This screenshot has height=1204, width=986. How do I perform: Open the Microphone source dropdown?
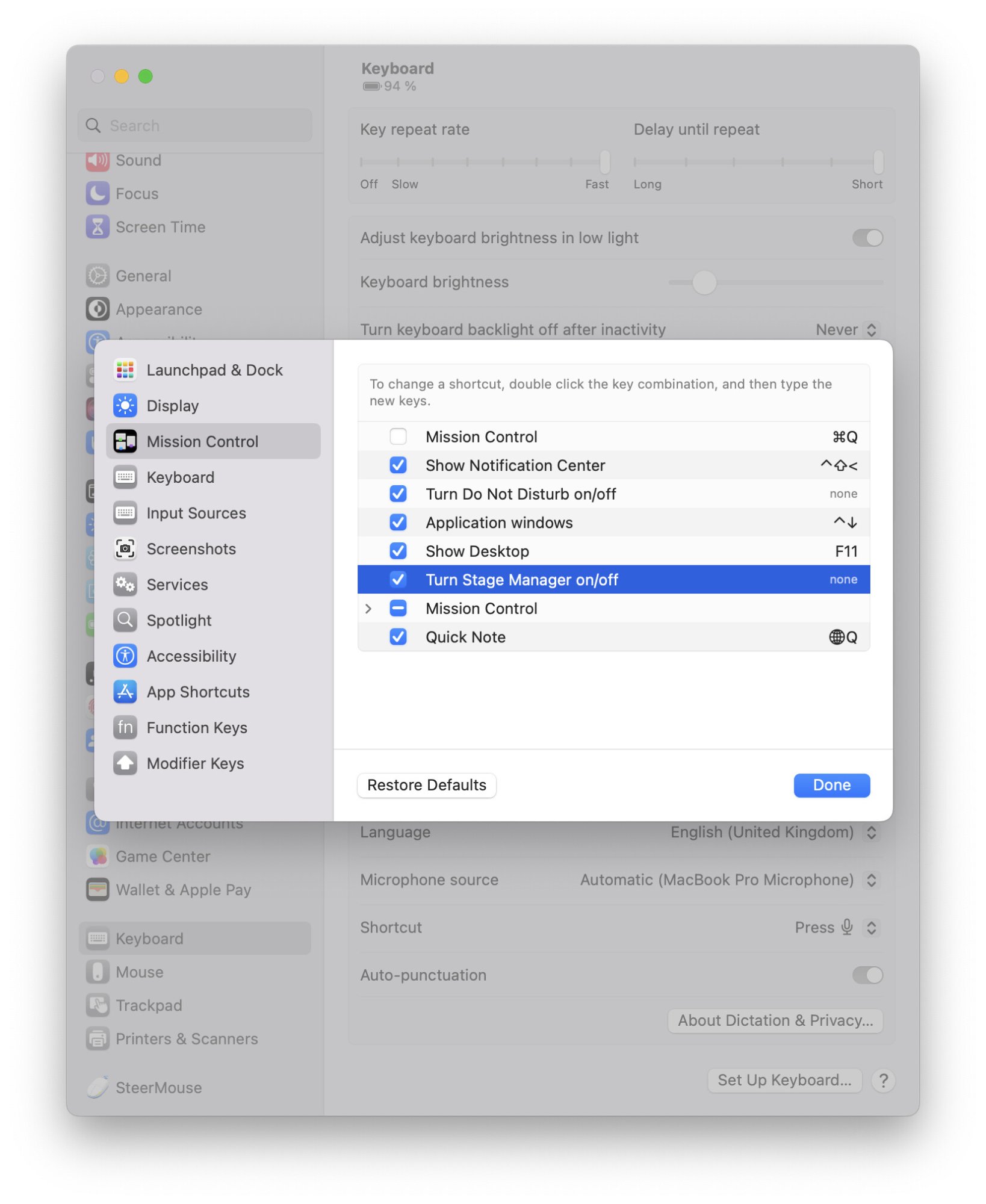730,880
